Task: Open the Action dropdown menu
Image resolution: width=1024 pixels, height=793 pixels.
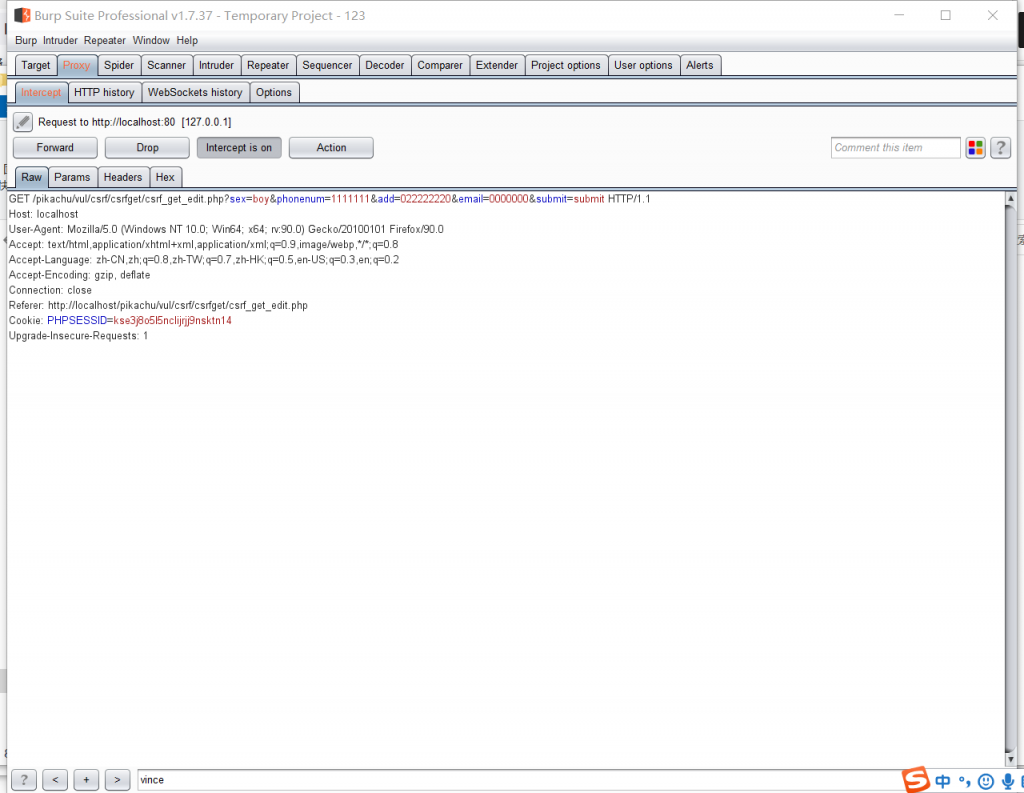Action: [x=331, y=148]
